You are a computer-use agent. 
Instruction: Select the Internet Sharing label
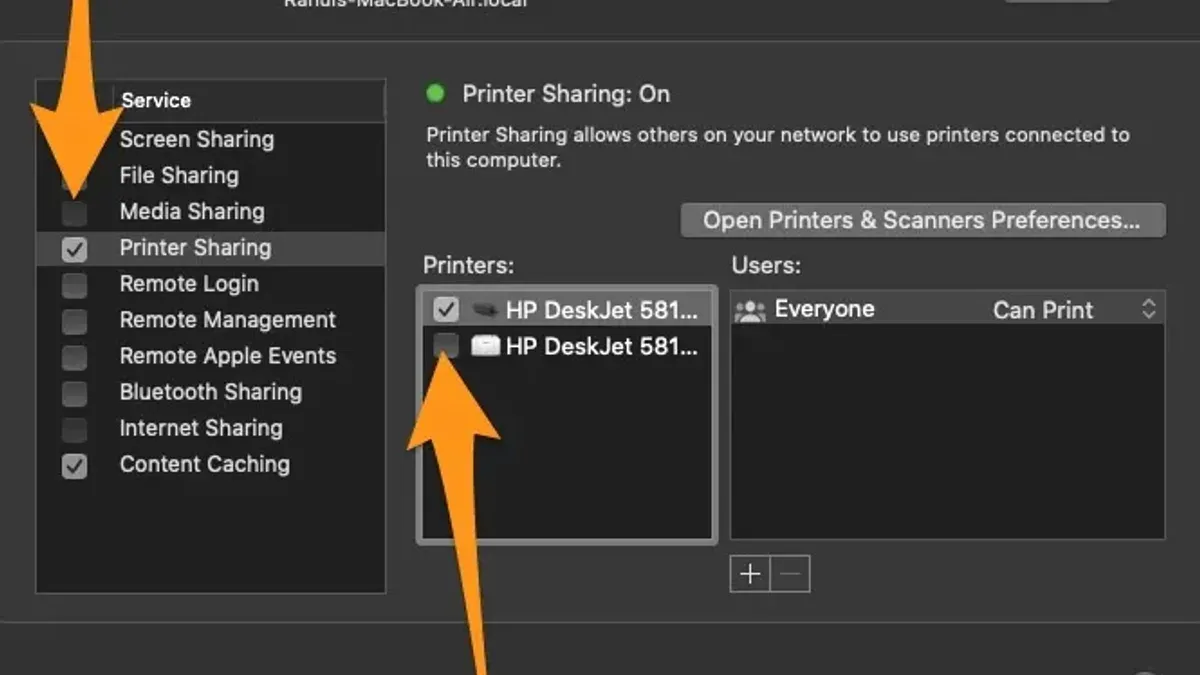201,428
